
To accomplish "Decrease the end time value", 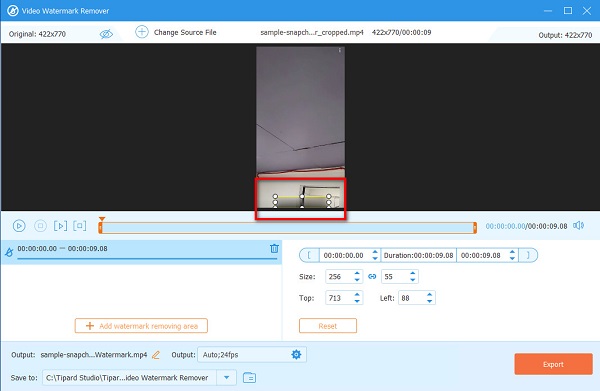I will (512, 259).
